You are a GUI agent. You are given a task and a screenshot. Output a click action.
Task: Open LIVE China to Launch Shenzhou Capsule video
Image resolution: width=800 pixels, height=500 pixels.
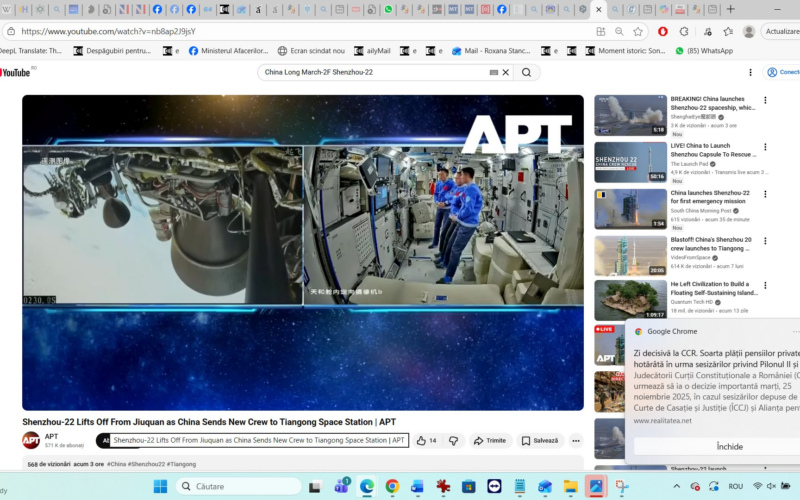[x=630, y=162]
